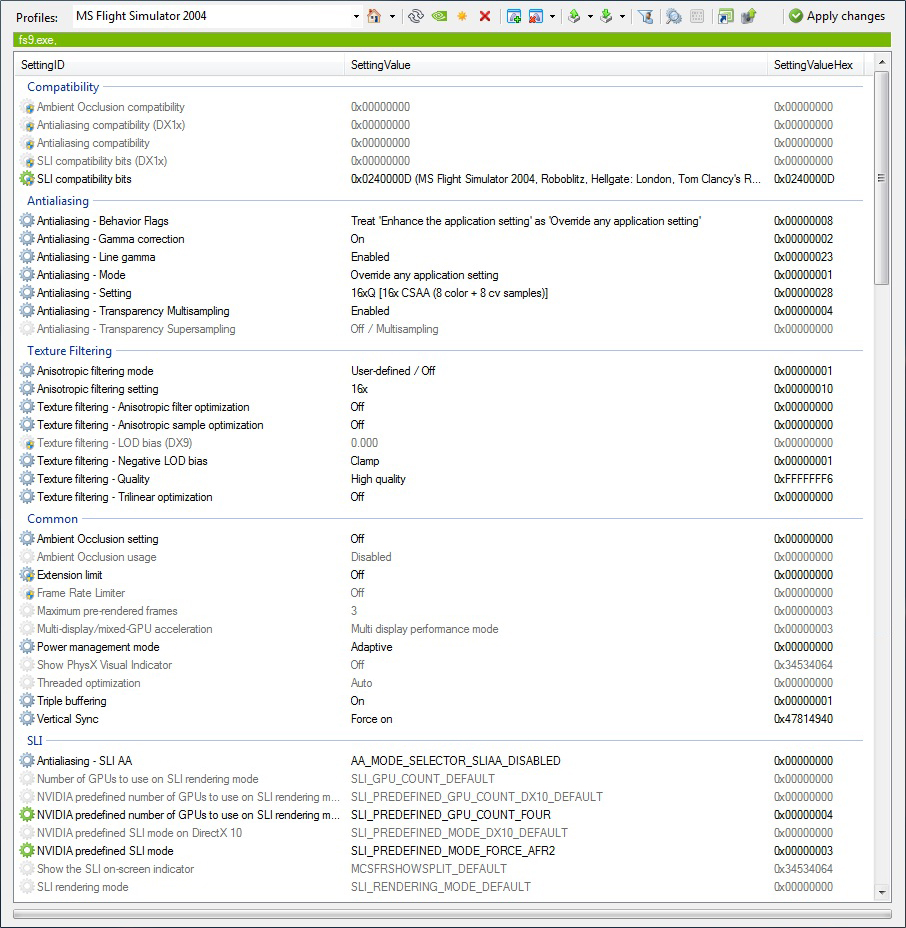The image size is (906, 928).
Task: Click the Apply changes button
Action: pos(837,17)
